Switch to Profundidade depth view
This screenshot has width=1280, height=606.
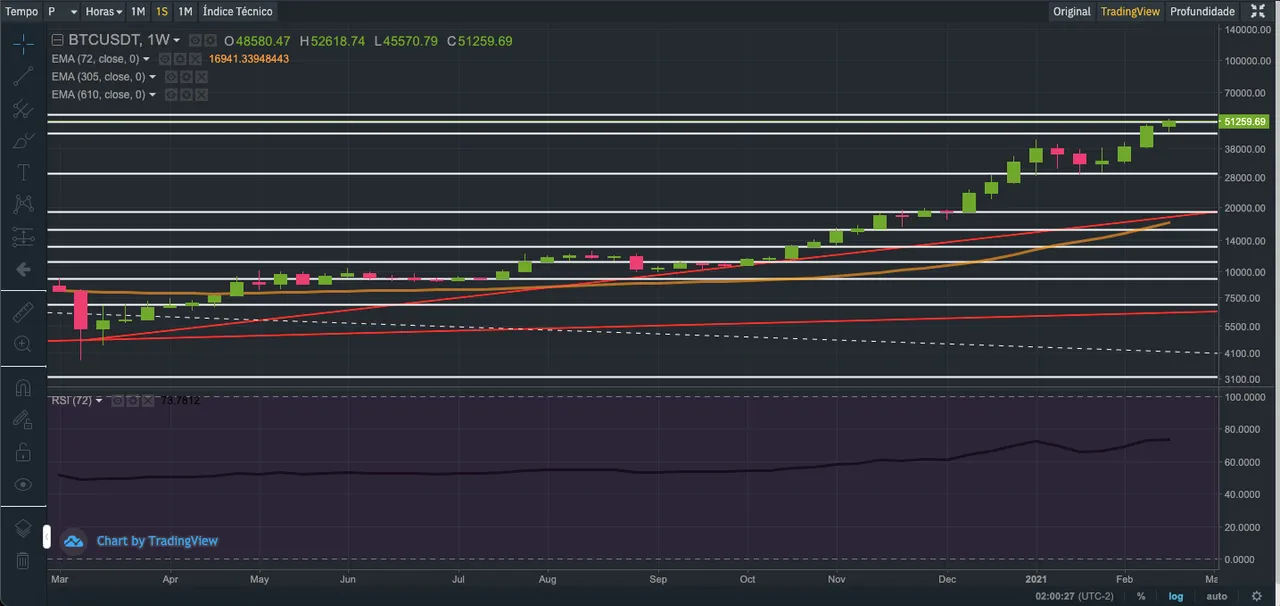(1203, 12)
